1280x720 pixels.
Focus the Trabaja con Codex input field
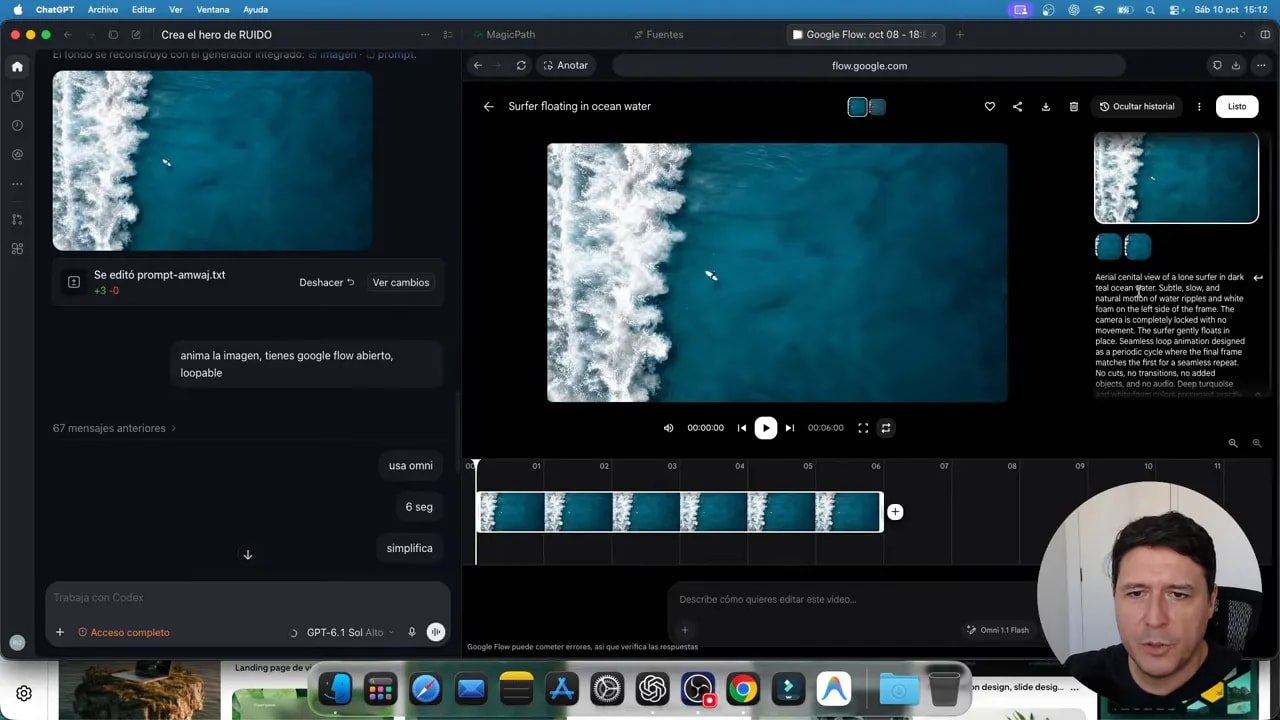point(247,598)
